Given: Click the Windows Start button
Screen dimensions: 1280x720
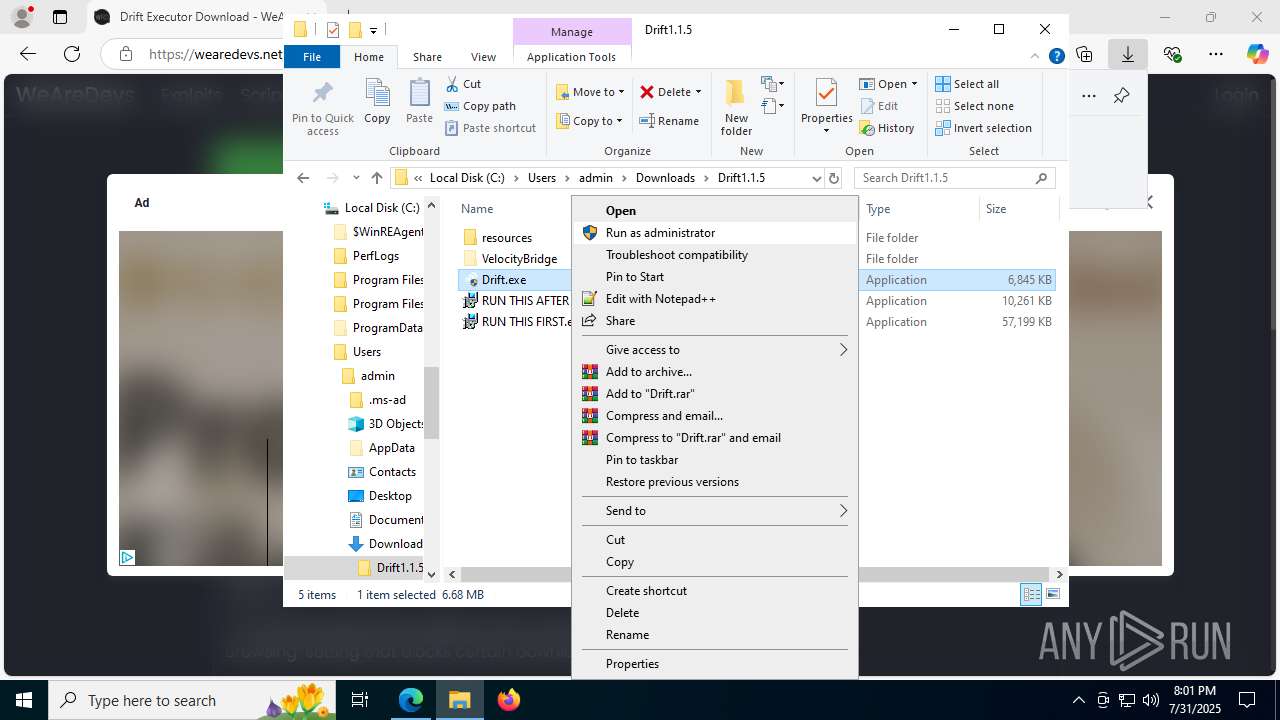Looking at the screenshot, I should coord(23,700).
